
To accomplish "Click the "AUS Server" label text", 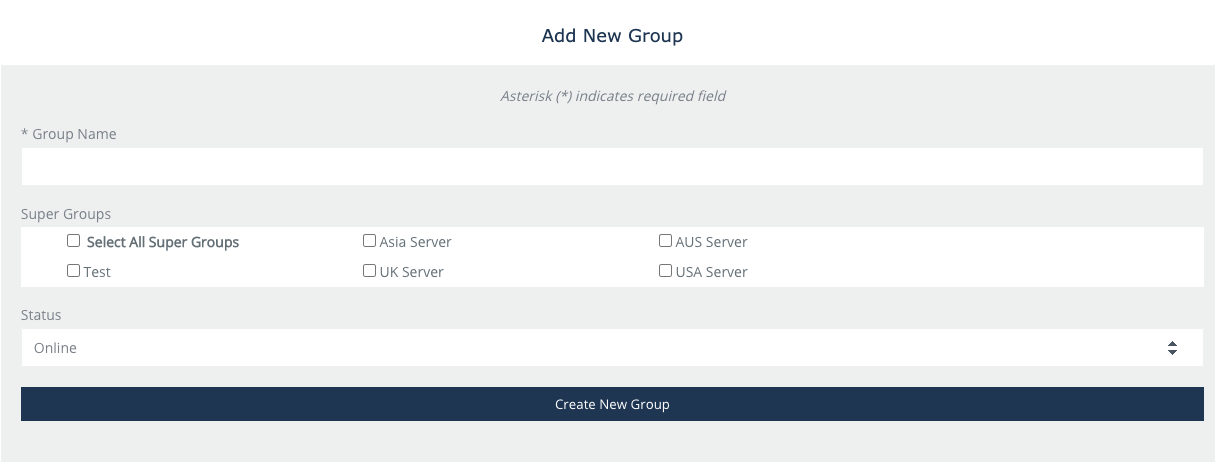I will (x=711, y=242).
